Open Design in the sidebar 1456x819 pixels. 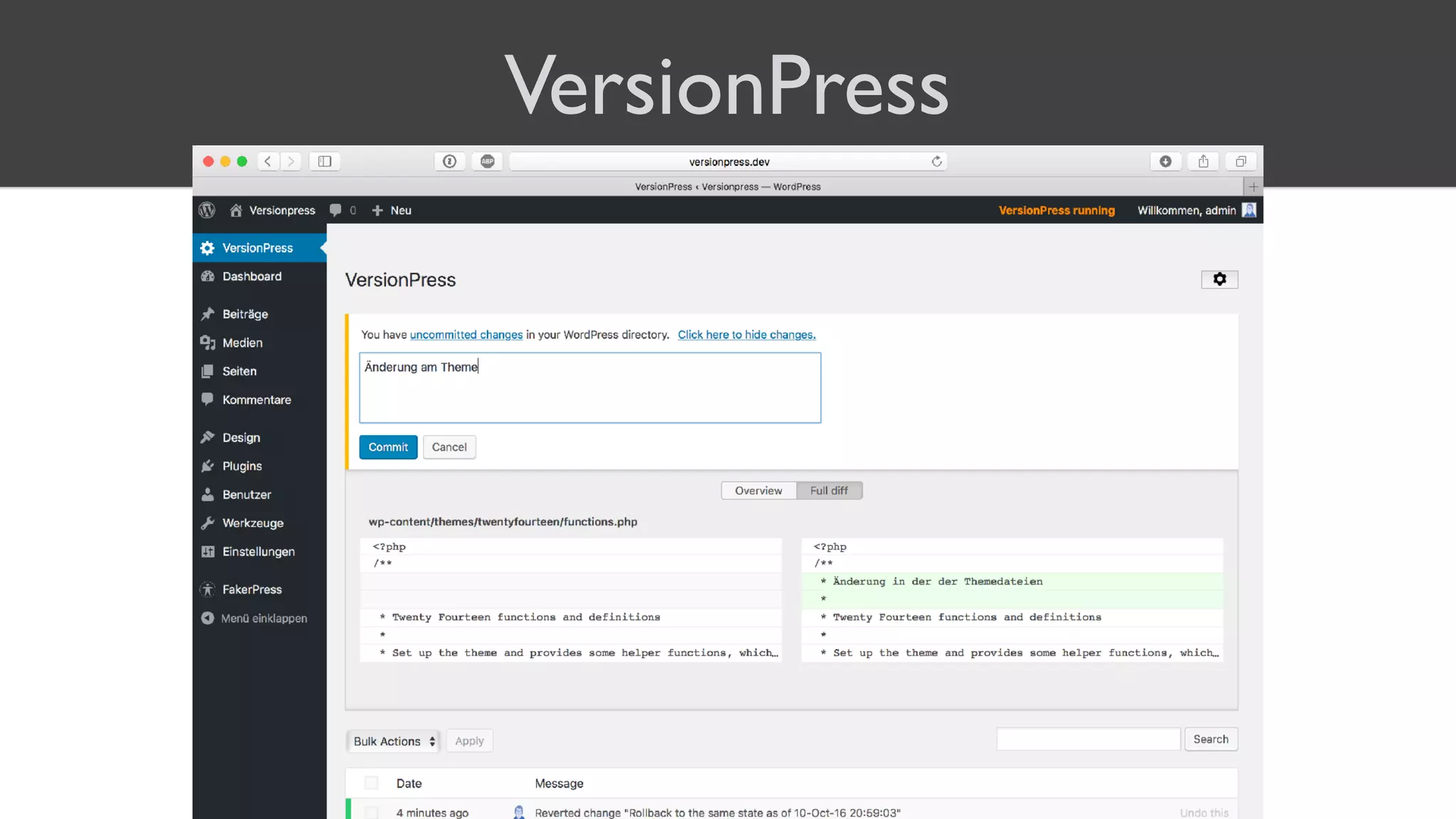(259, 438)
